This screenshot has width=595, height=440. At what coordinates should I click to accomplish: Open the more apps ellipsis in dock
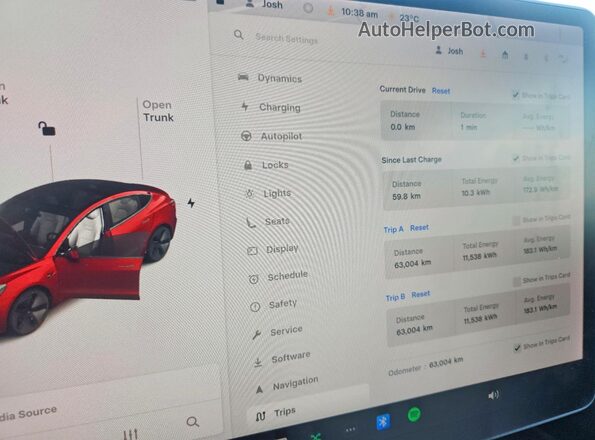tap(351, 429)
